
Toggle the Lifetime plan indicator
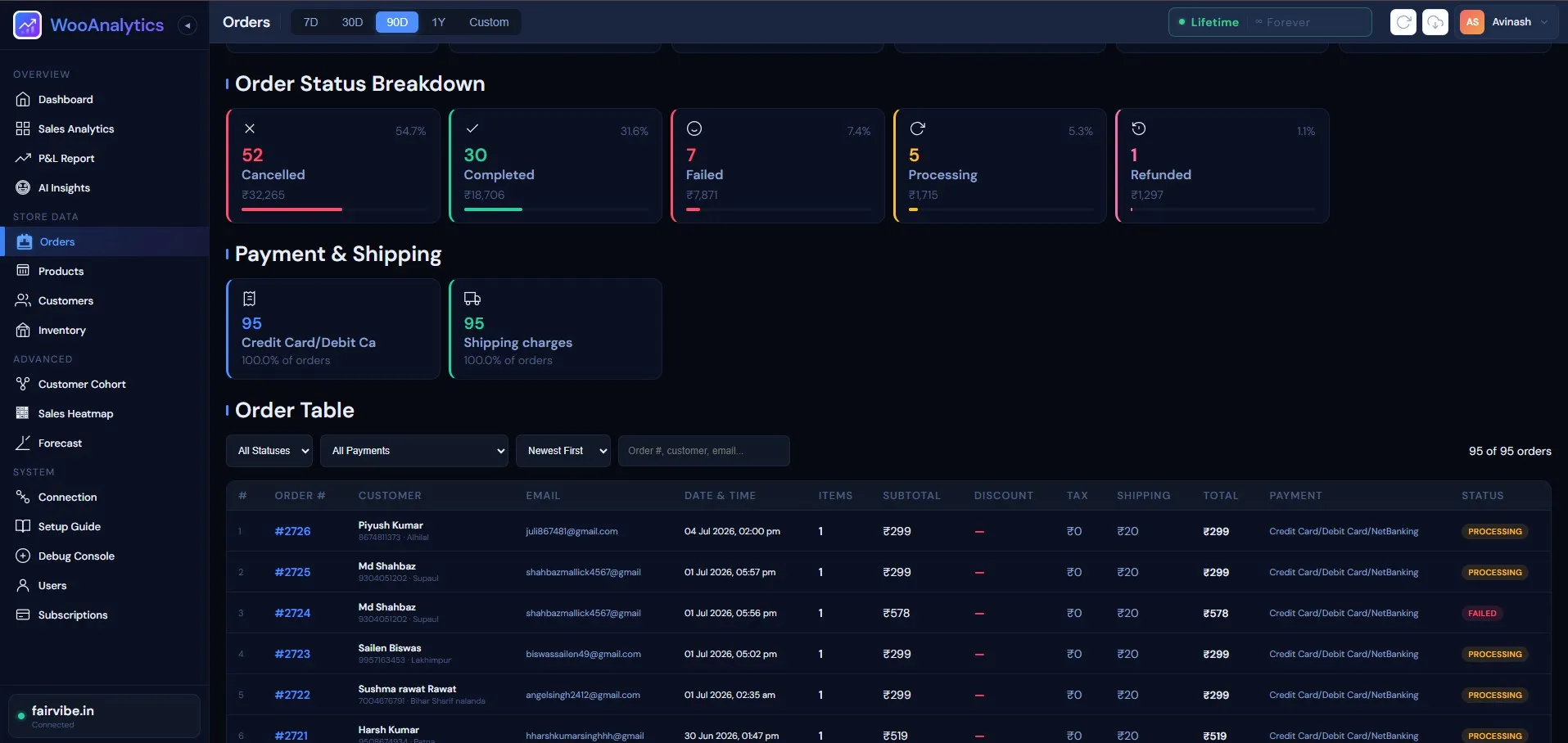(1209, 22)
